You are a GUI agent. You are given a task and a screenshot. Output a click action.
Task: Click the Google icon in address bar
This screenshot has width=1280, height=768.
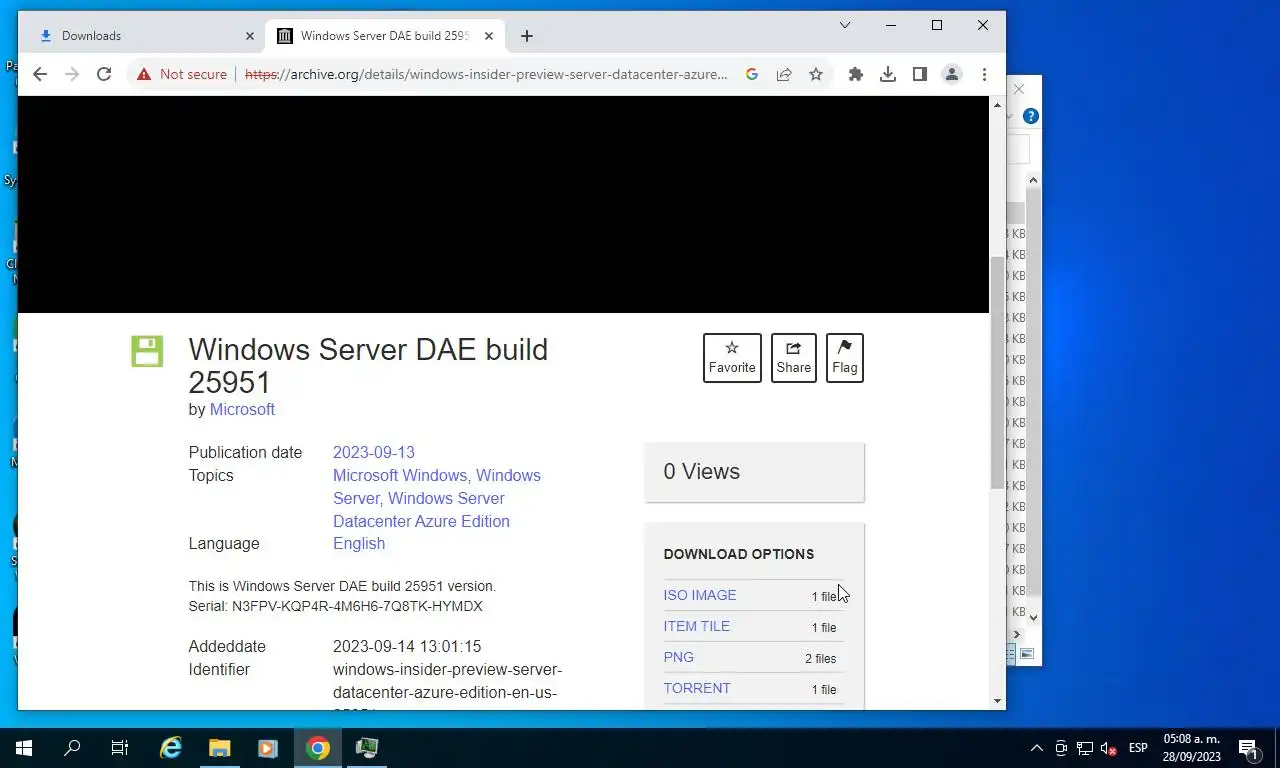point(752,74)
